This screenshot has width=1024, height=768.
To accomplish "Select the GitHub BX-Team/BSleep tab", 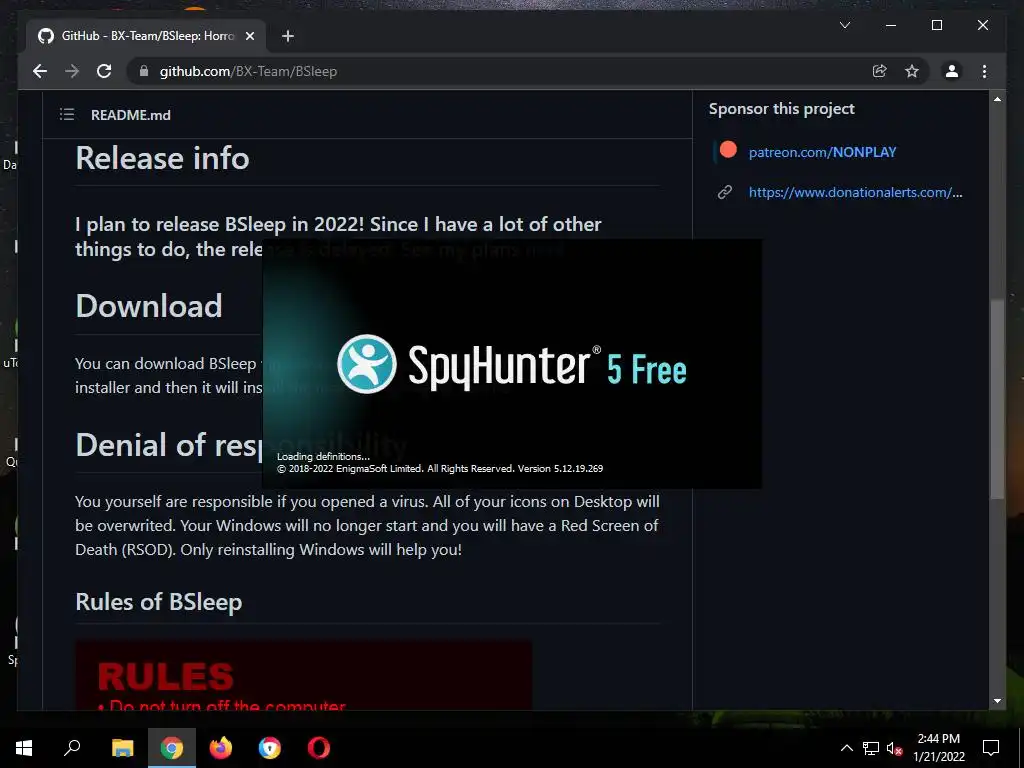I will (146, 36).
